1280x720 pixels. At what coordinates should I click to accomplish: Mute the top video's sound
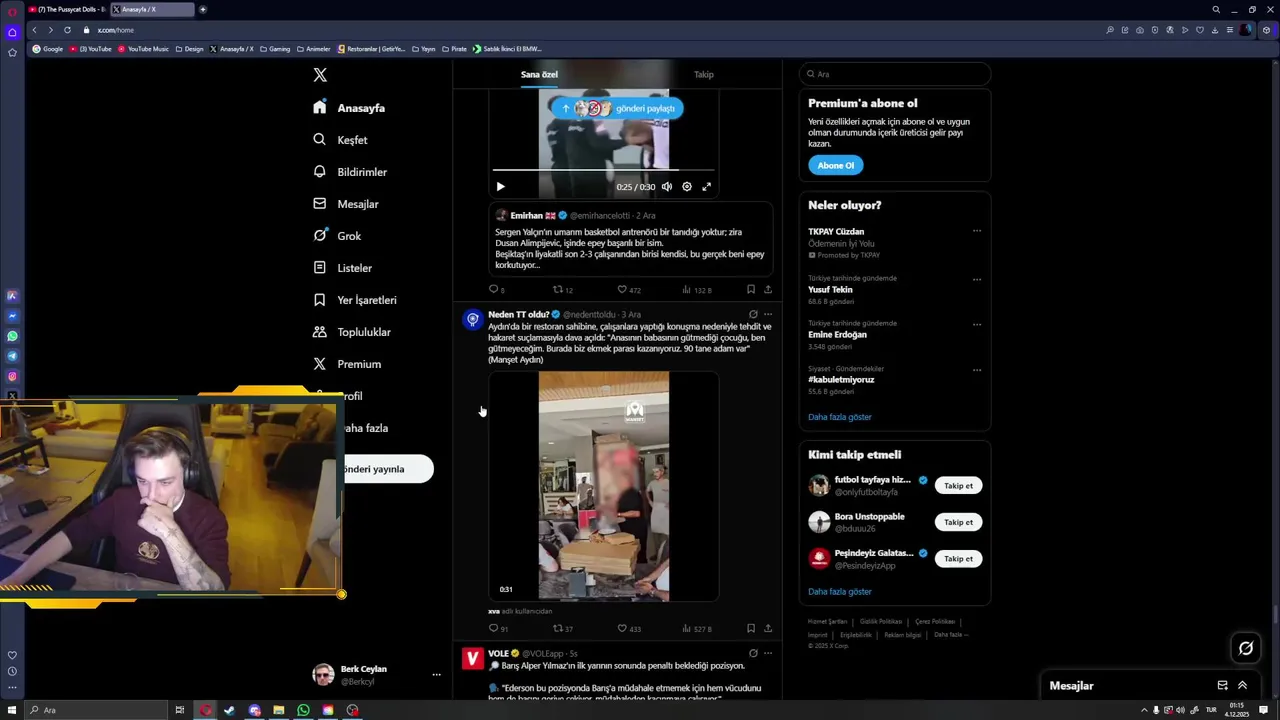[x=667, y=187]
